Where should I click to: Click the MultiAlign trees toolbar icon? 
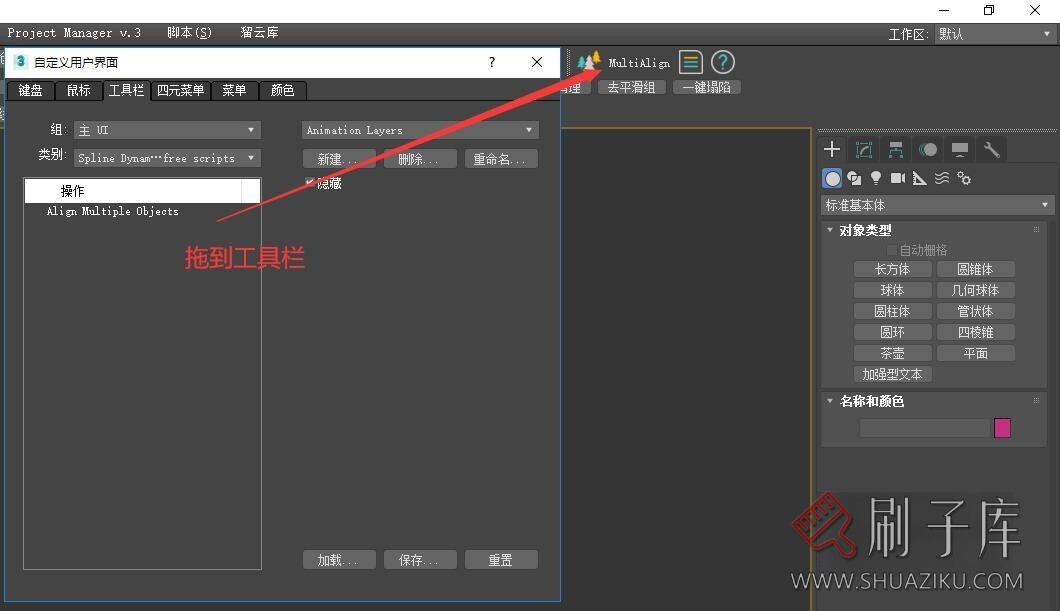589,61
